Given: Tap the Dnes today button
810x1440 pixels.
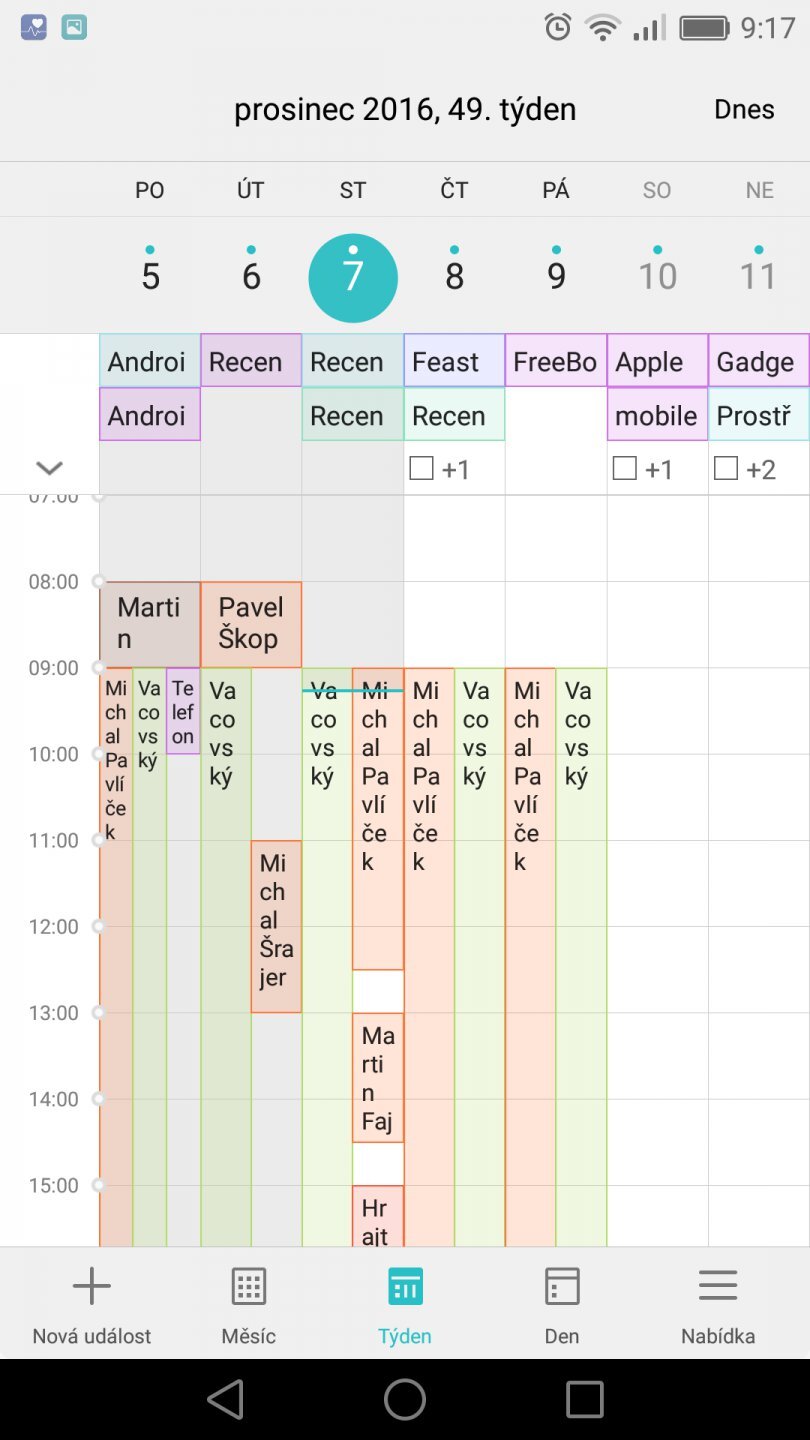Looking at the screenshot, I should (744, 109).
